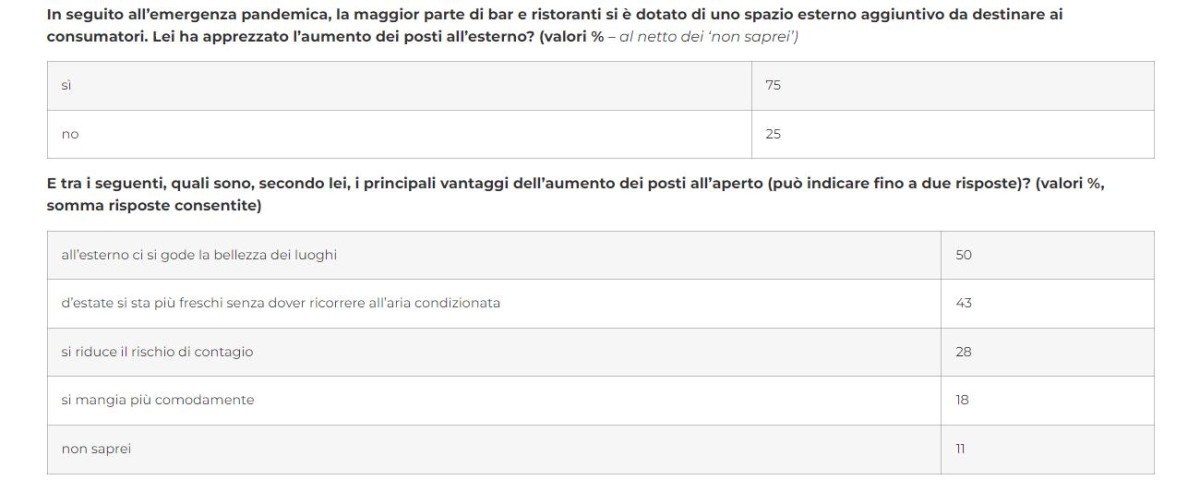
Task: Click the 'si riduce il rischio di contagio' row
Action: pos(157,352)
